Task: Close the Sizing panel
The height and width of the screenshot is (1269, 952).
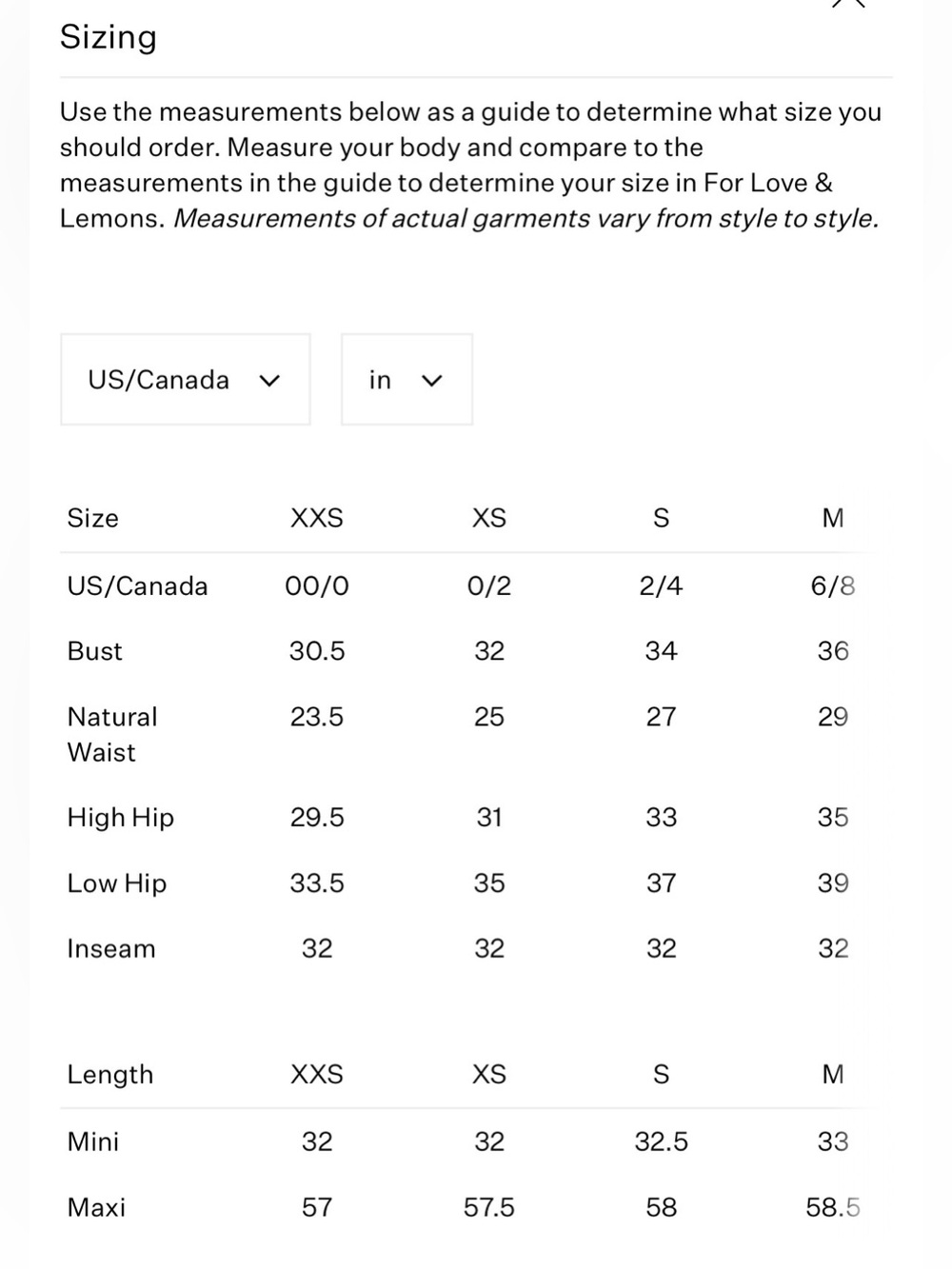Action: point(848,3)
